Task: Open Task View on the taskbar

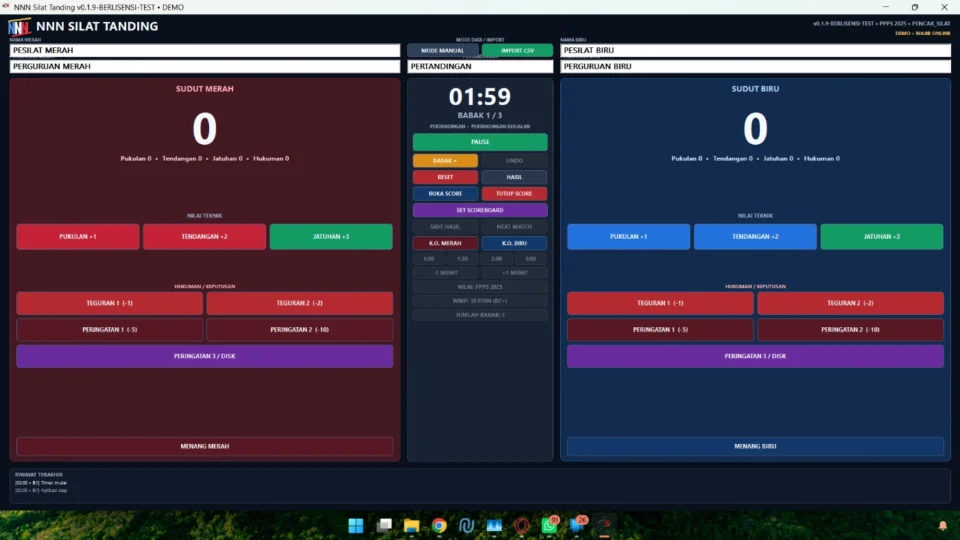Action: (x=384, y=525)
